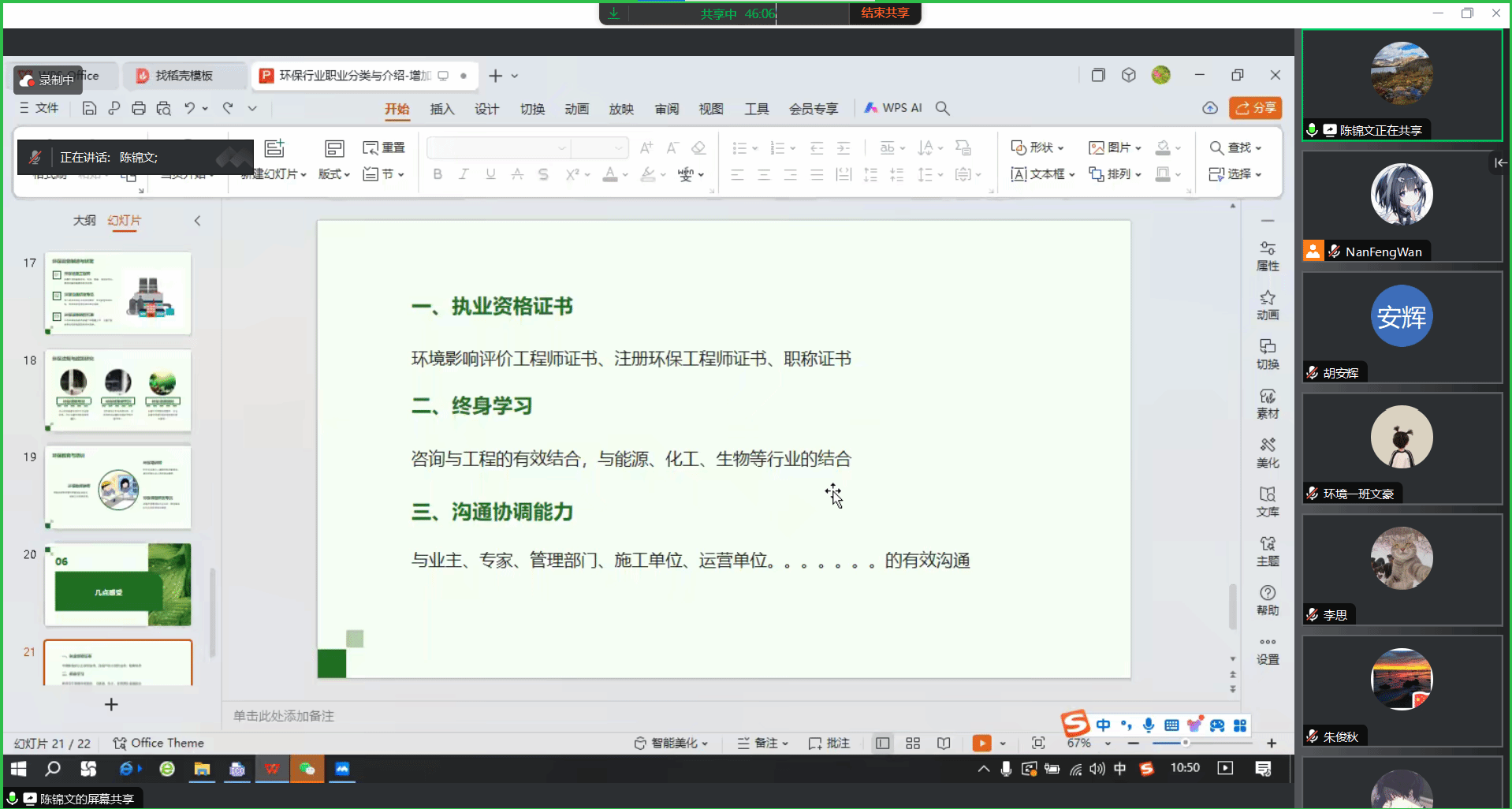Click the WPS AI icon
The width and height of the screenshot is (1512, 809).
point(893,108)
